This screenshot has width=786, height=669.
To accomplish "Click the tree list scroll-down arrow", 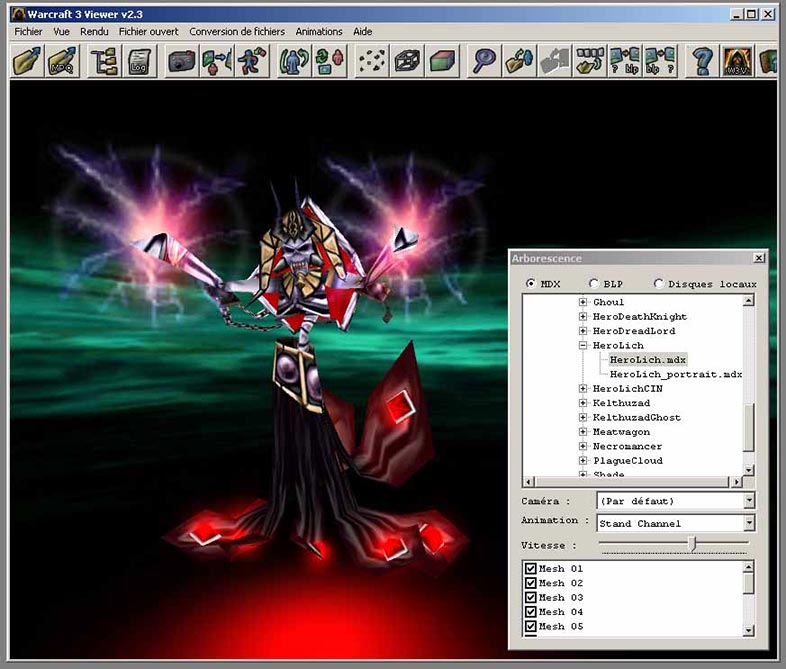I will tap(748, 470).
